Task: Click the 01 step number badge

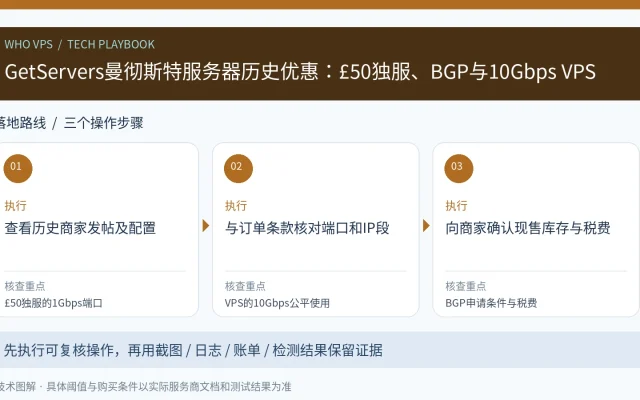Action: click(x=18, y=168)
